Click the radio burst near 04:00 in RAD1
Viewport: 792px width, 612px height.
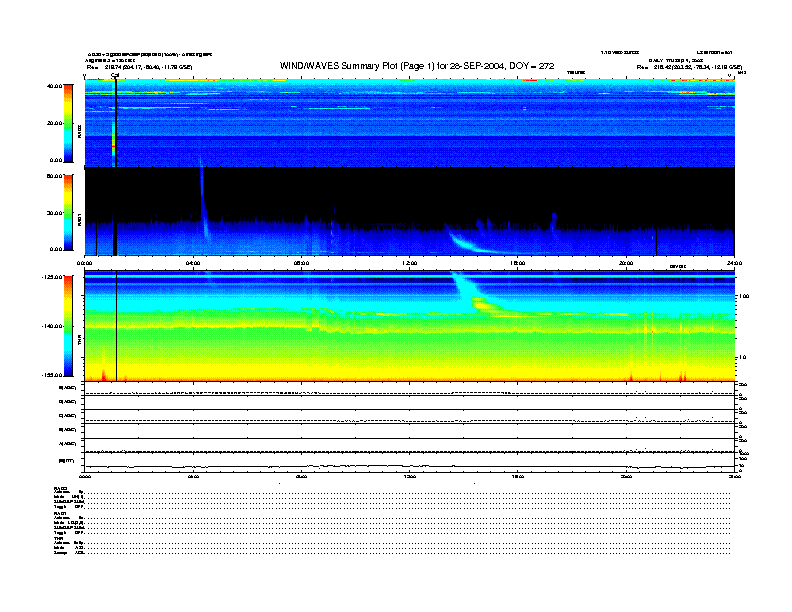(203, 200)
